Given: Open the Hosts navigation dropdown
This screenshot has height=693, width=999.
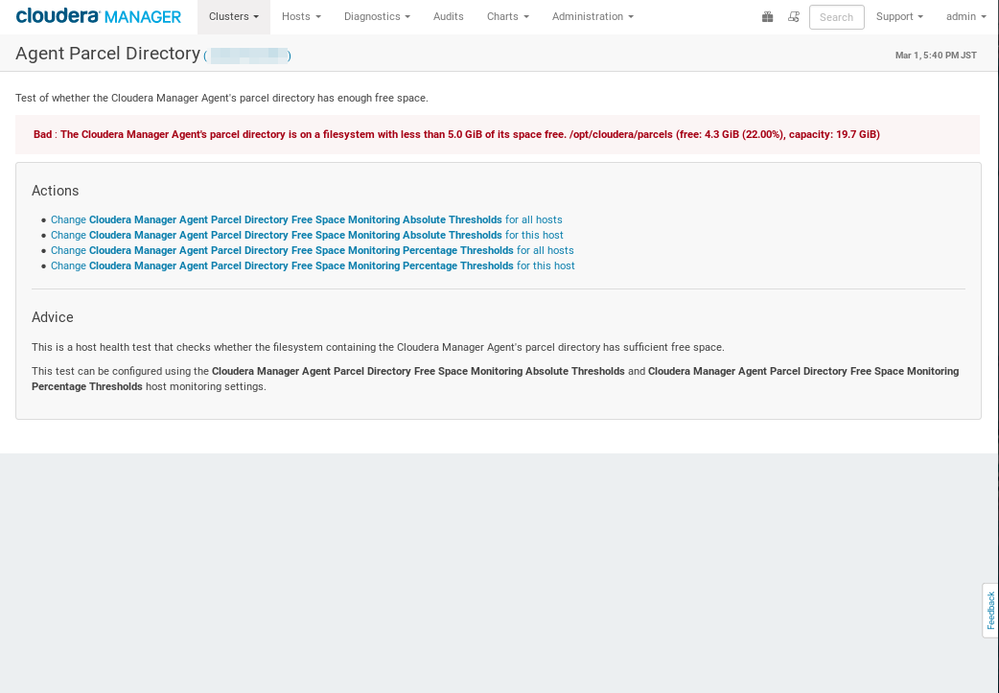Looking at the screenshot, I should tap(300, 16).
